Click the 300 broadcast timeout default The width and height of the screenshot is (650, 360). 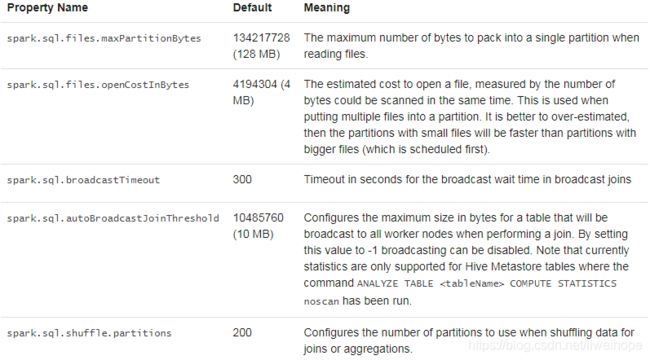[x=242, y=180]
